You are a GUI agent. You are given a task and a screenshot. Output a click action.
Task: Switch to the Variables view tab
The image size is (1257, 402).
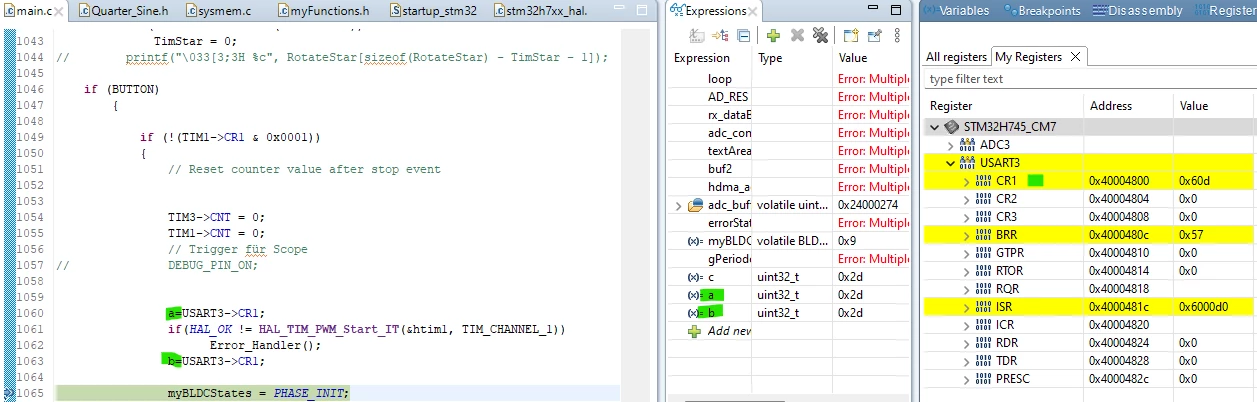click(955, 11)
